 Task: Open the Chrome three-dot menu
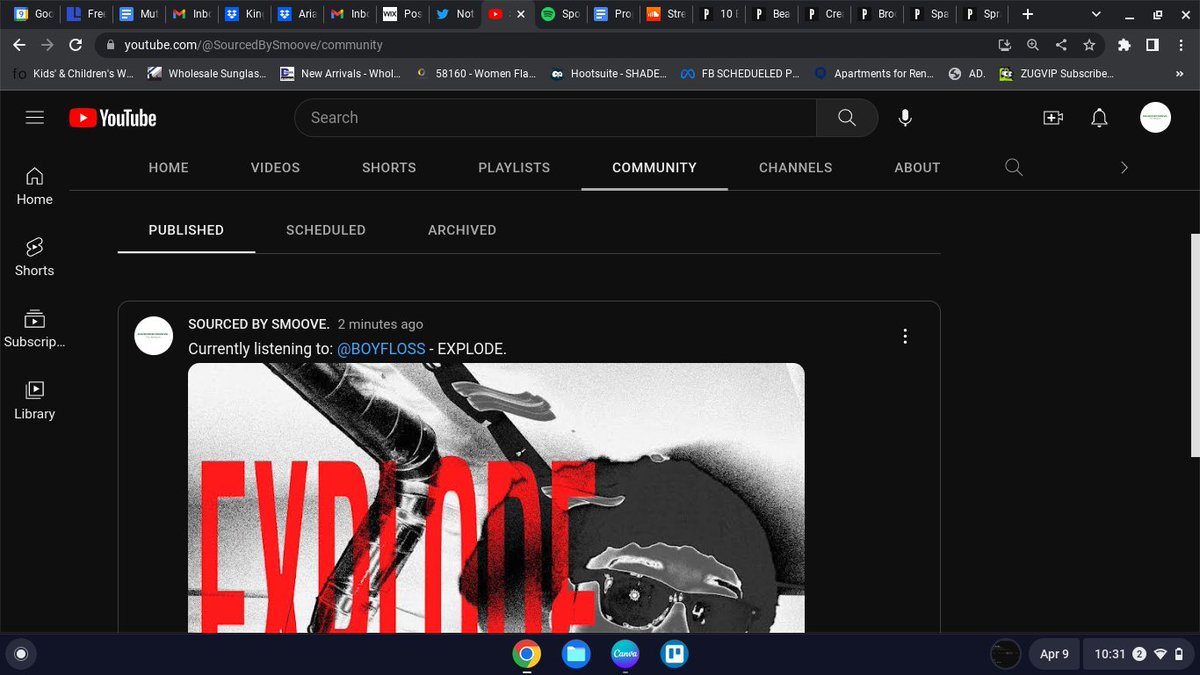click(1180, 45)
